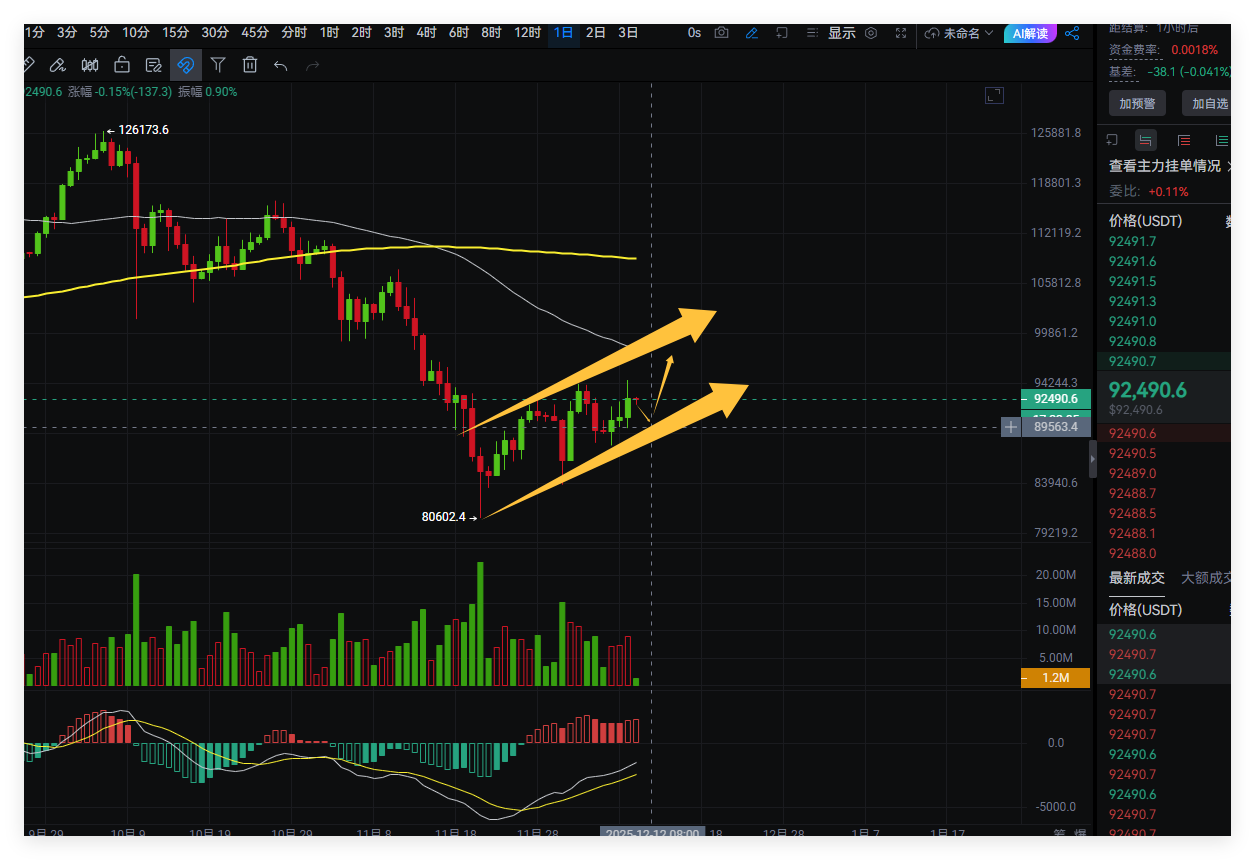The height and width of the screenshot is (860, 1255).
Task: Click the trash icon to delete drawings
Action: click(x=249, y=66)
